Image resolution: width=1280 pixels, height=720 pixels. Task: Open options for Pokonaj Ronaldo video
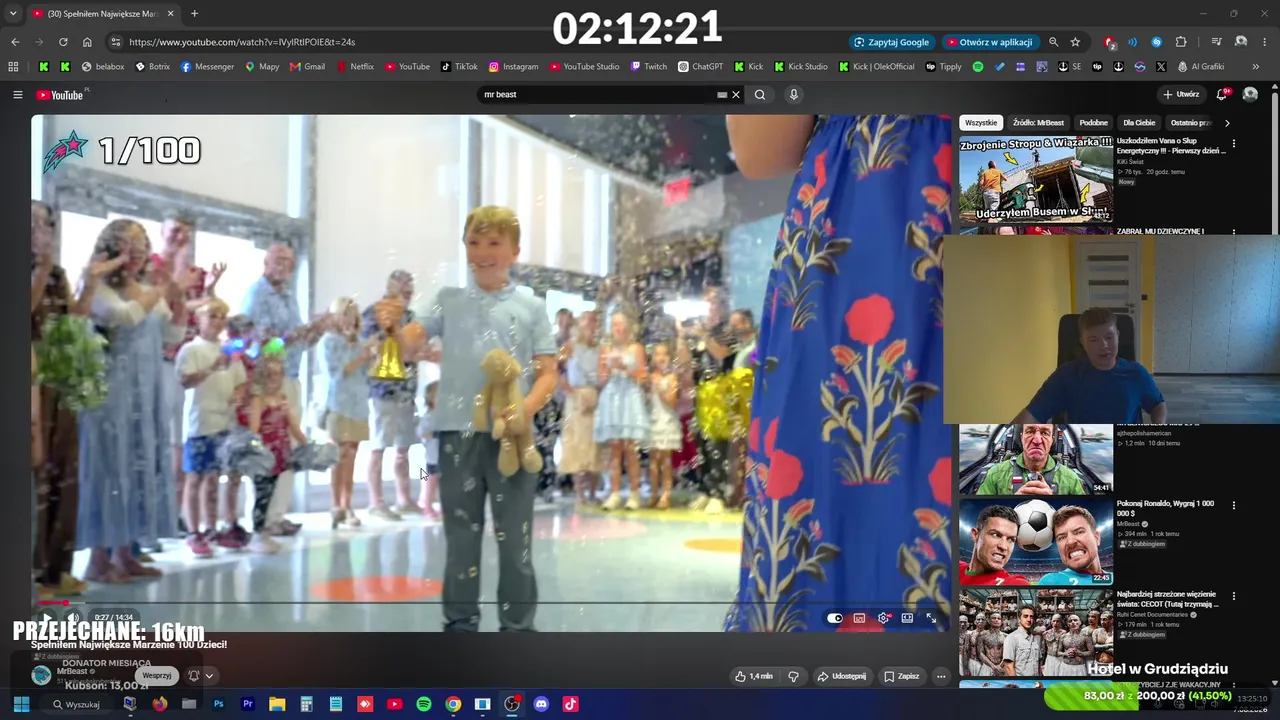[x=1233, y=505]
